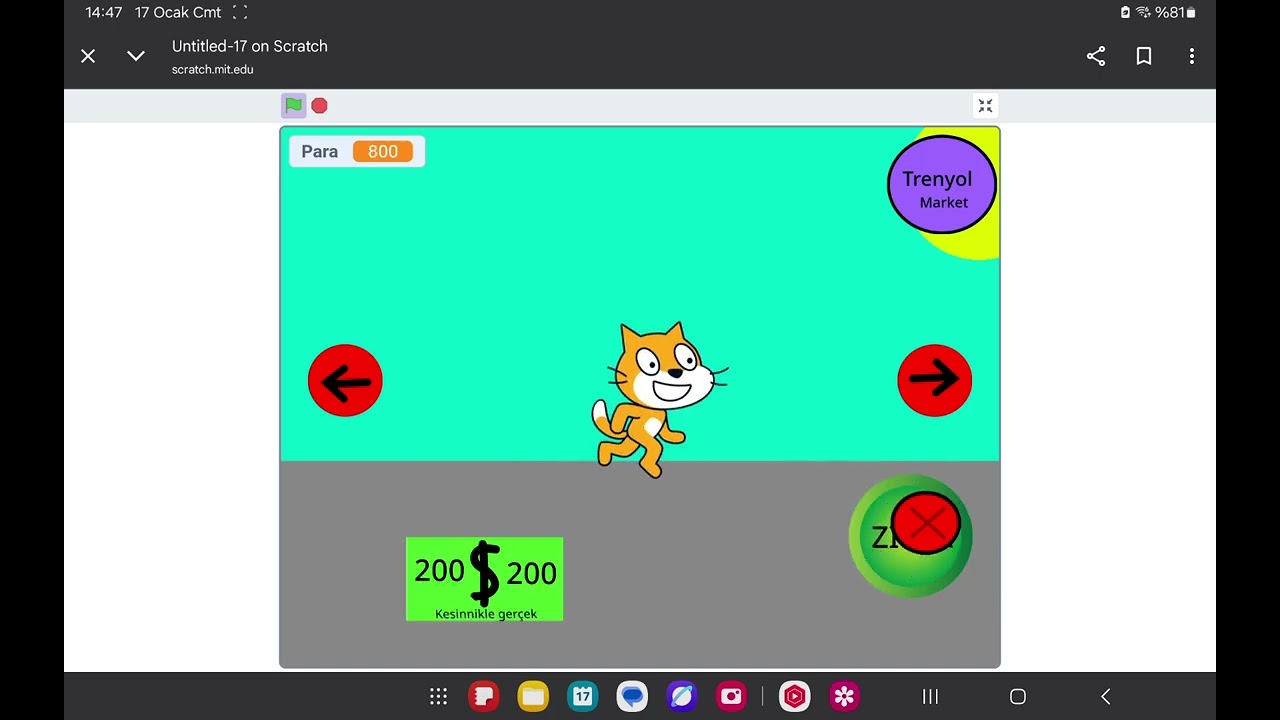The width and height of the screenshot is (1280, 720).
Task: Tap the screenshot capture status icon
Action: point(239,12)
